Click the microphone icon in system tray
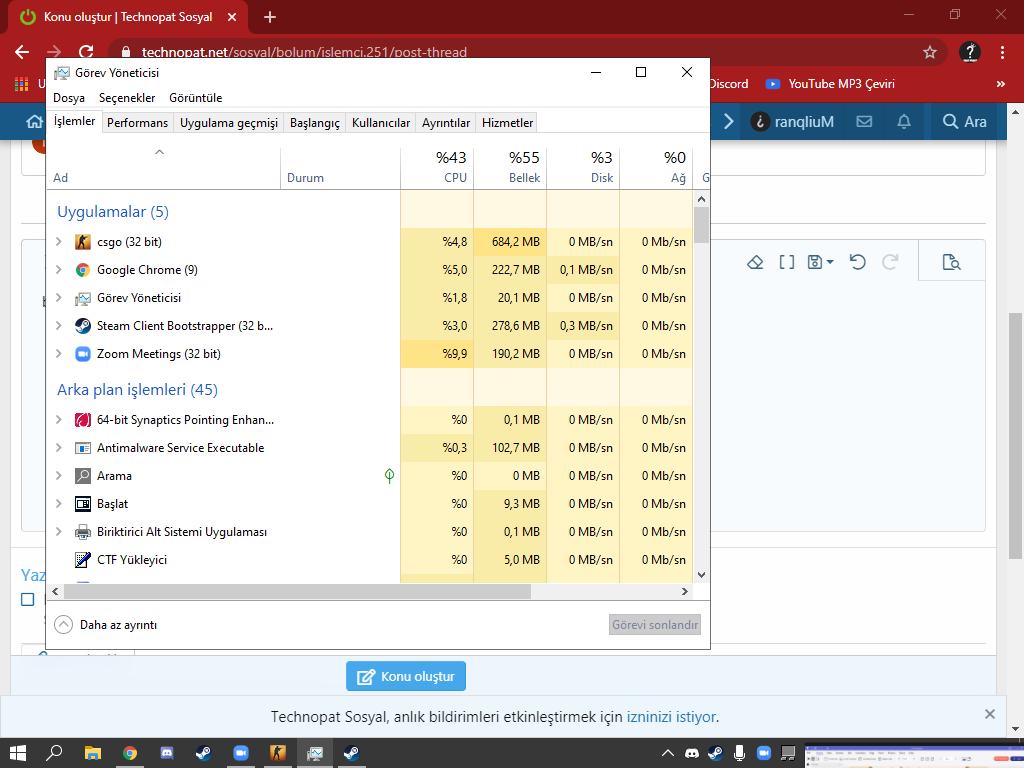 coord(739,753)
